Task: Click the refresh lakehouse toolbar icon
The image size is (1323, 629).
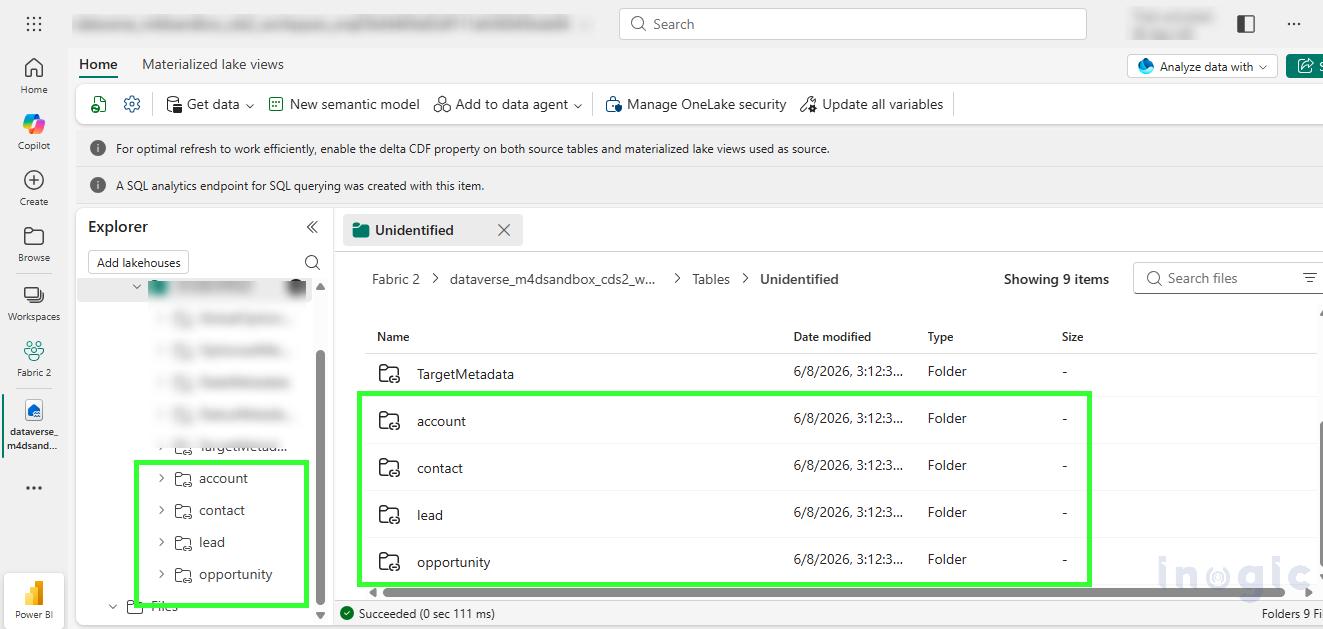Action: click(99, 104)
